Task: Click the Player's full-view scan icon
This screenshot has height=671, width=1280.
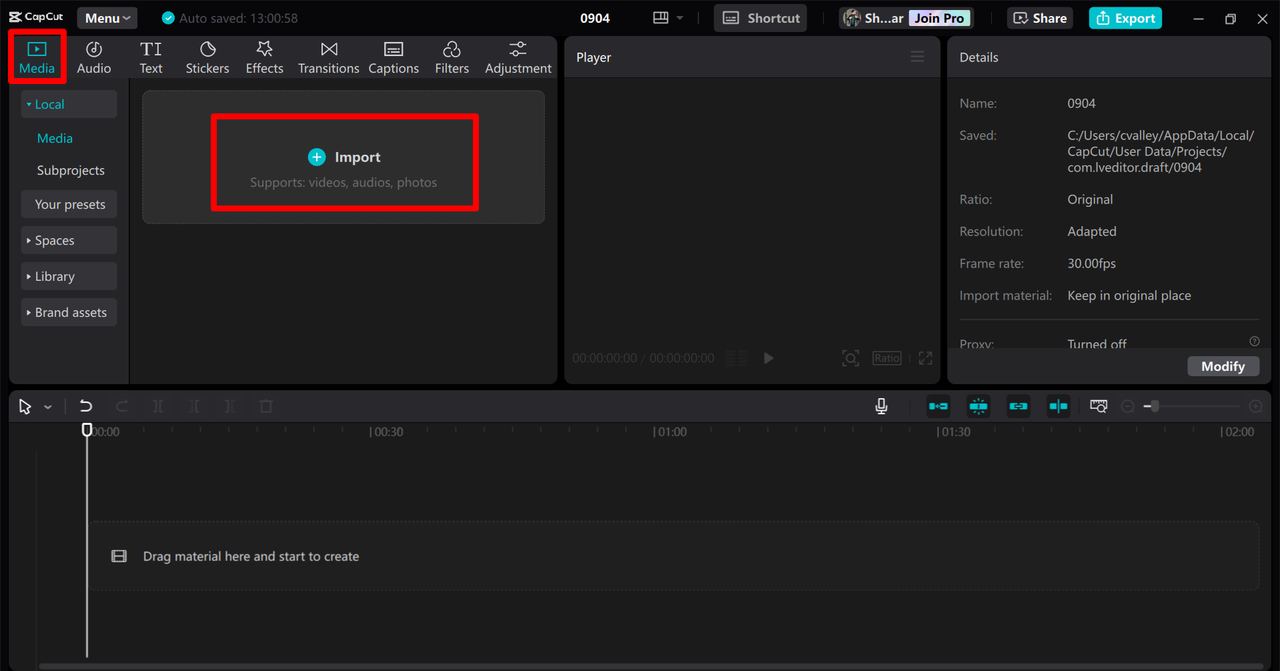Action: tap(850, 358)
